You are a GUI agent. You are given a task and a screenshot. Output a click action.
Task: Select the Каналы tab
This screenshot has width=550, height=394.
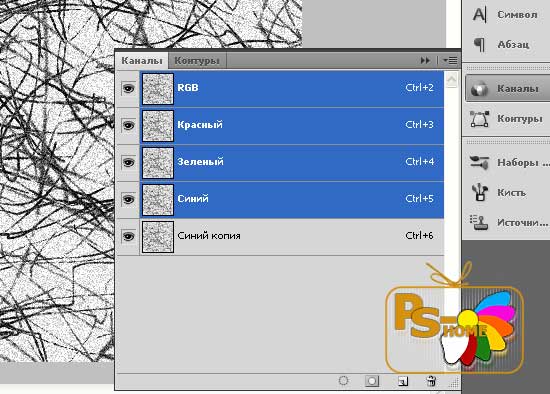142,60
